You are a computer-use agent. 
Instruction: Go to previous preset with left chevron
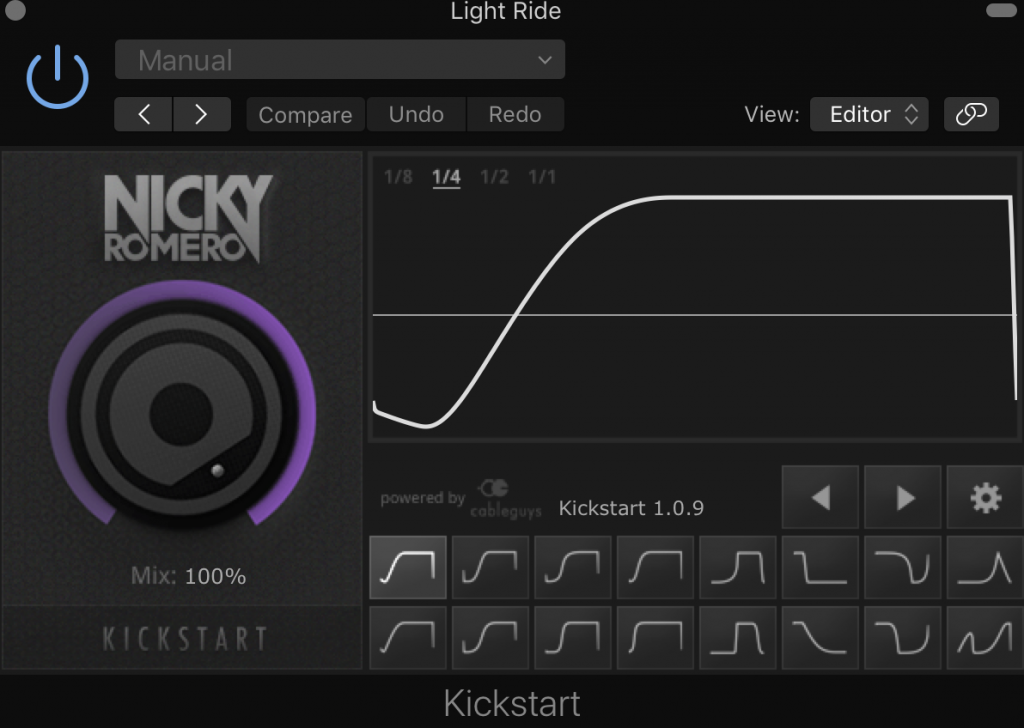coord(144,114)
